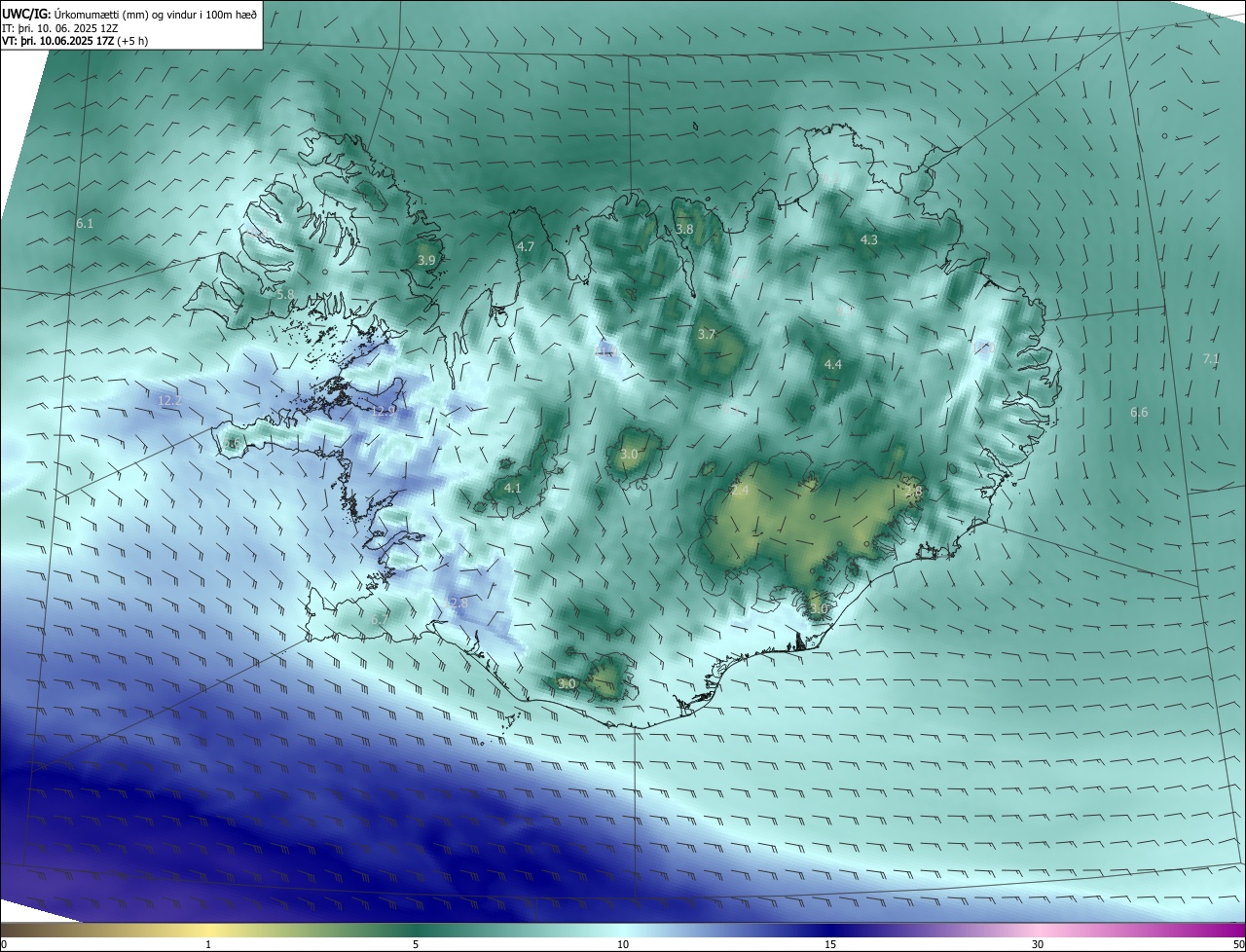This screenshot has width=1246, height=952.
Task: Click the '15' tick on the color scale
Action: (x=830, y=944)
